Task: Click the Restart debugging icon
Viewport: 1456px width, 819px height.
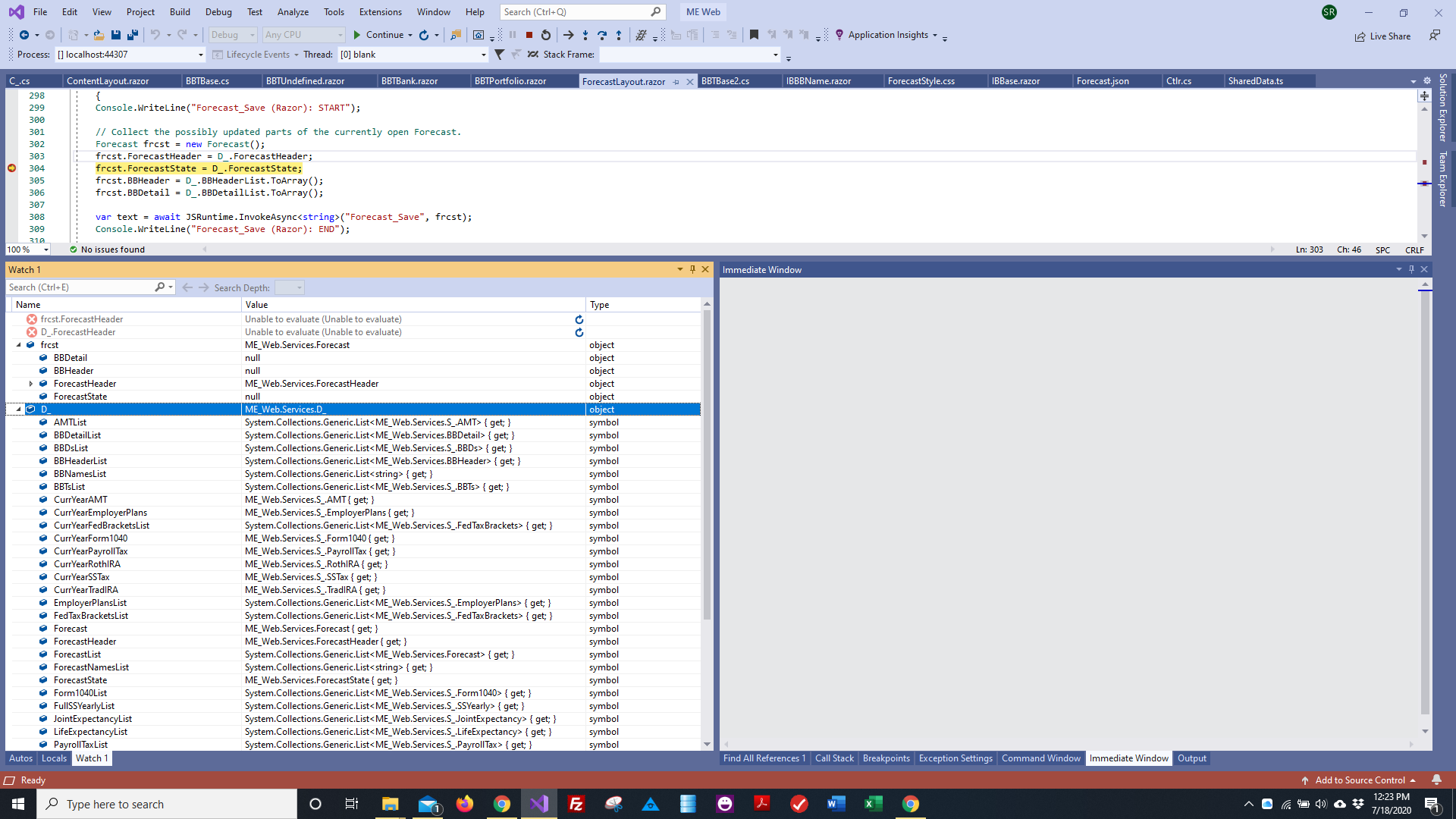Action: coord(546,35)
